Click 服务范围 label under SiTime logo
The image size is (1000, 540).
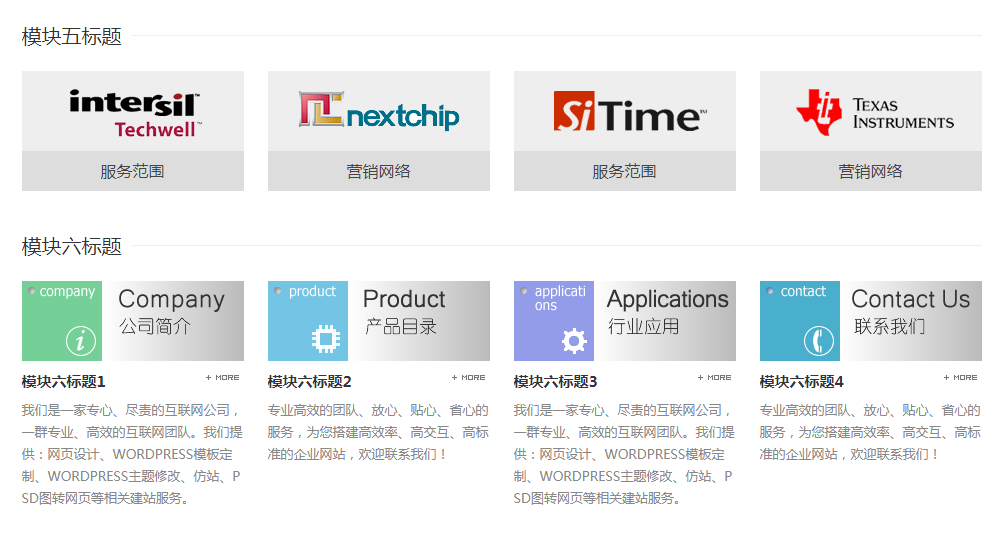625,171
